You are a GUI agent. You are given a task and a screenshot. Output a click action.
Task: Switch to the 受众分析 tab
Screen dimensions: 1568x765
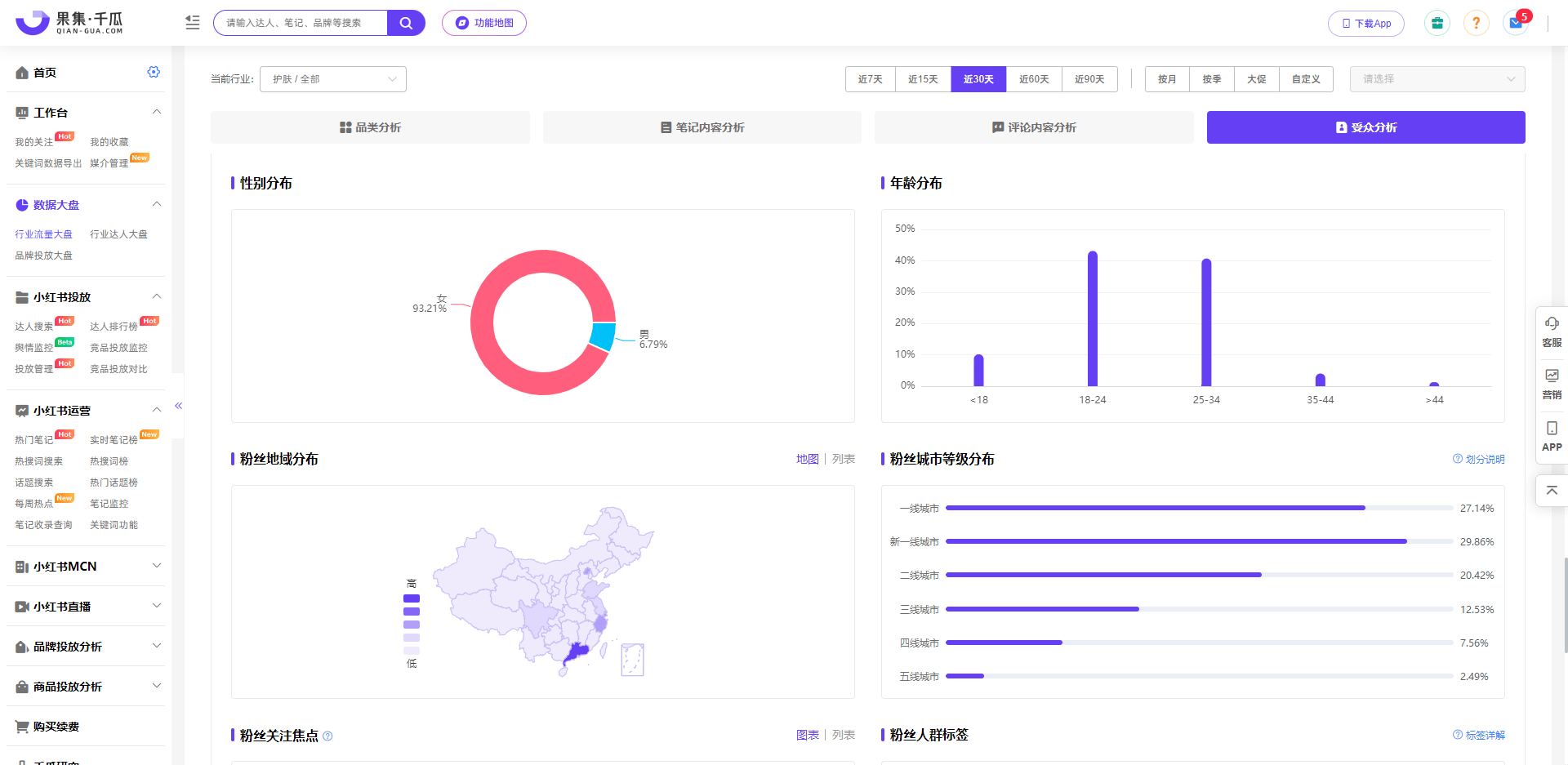pyautogui.click(x=1366, y=127)
